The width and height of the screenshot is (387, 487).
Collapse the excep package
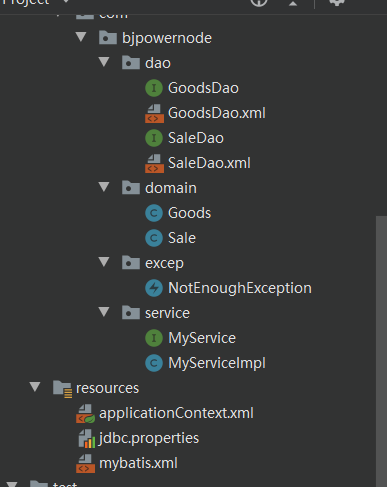coord(104,262)
